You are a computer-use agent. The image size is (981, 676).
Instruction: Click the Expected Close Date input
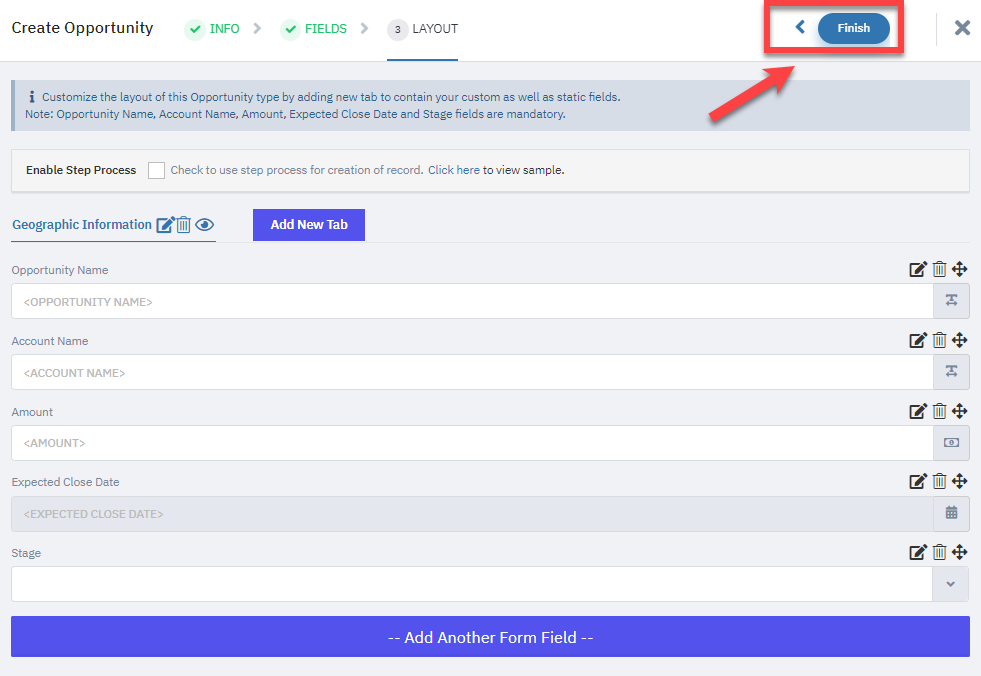click(x=472, y=513)
